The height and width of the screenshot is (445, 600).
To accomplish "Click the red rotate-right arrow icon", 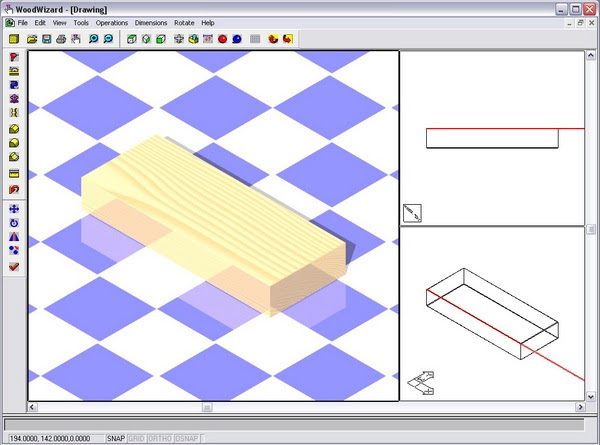I will [x=287, y=39].
